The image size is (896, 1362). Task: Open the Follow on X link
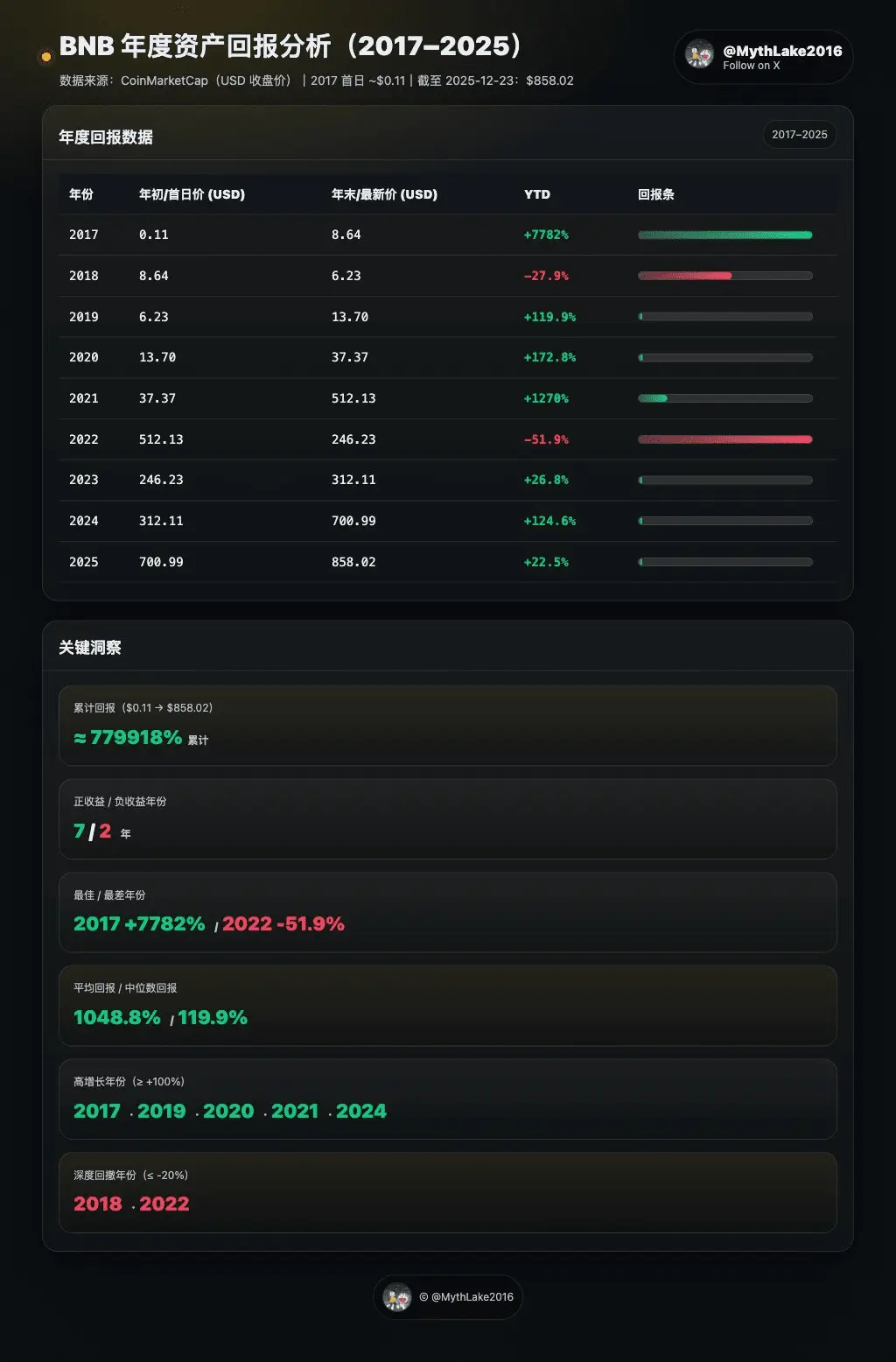(751, 66)
